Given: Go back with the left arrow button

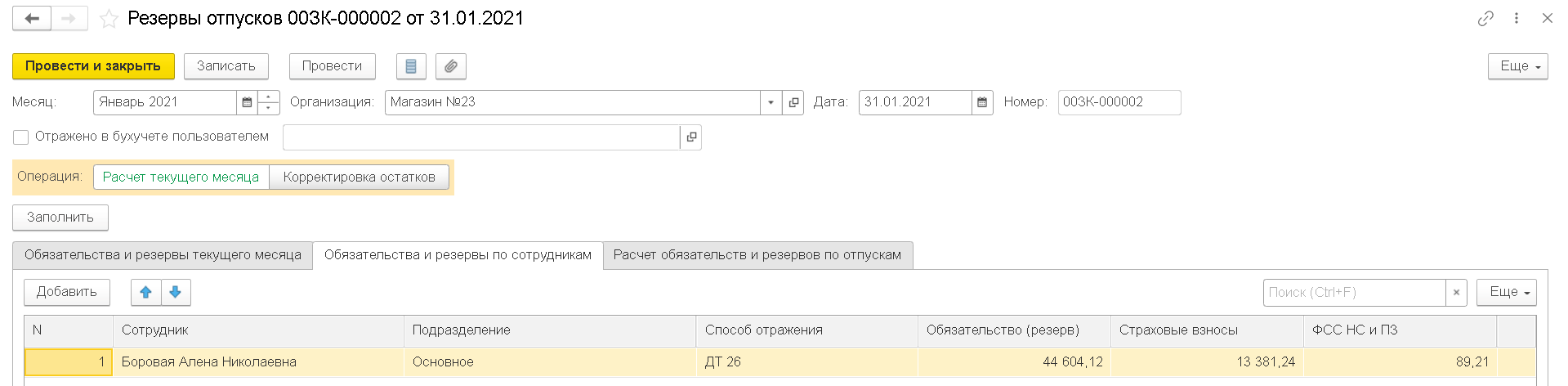Looking at the screenshot, I should 32,18.
